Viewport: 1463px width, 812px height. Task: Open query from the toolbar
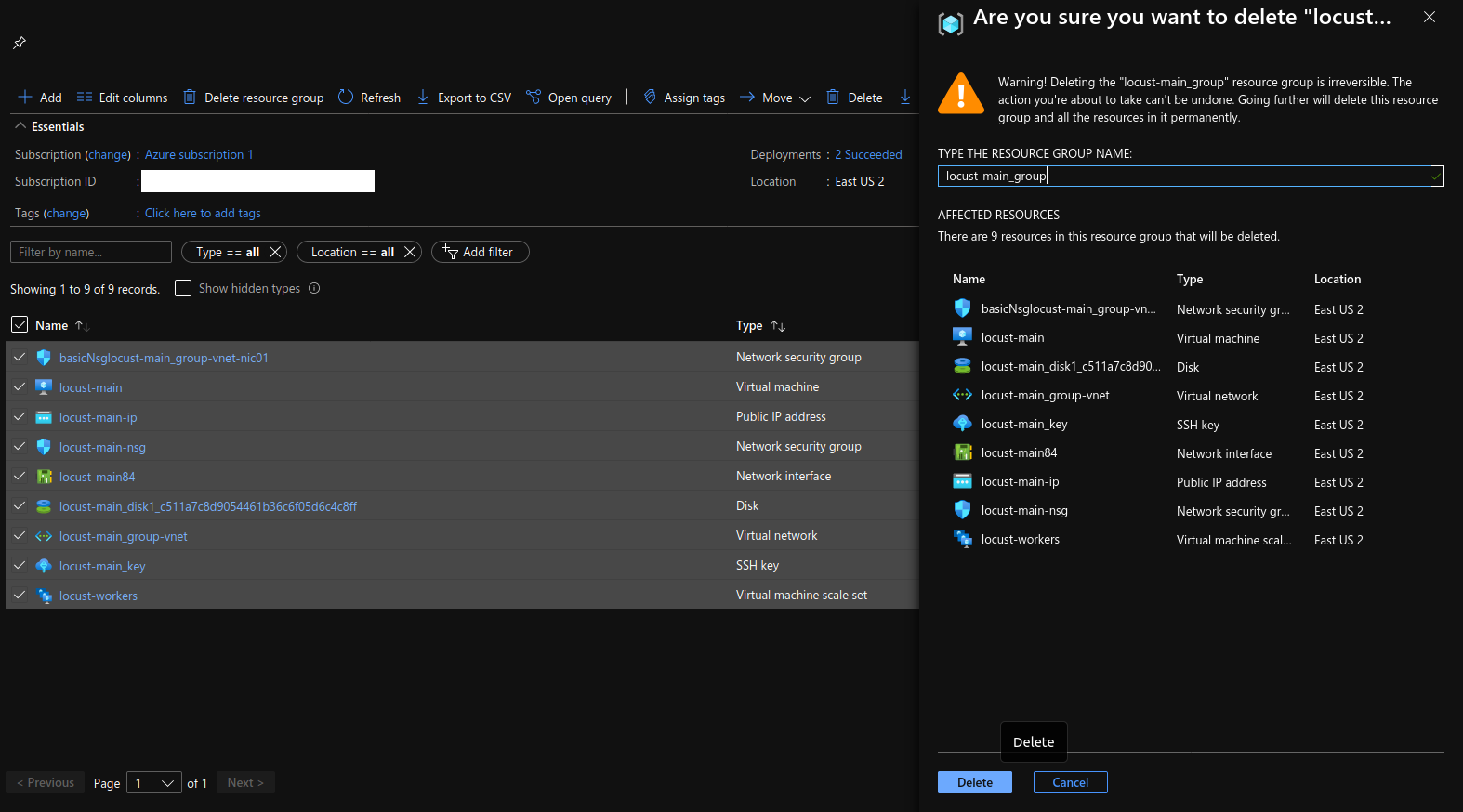pos(569,98)
